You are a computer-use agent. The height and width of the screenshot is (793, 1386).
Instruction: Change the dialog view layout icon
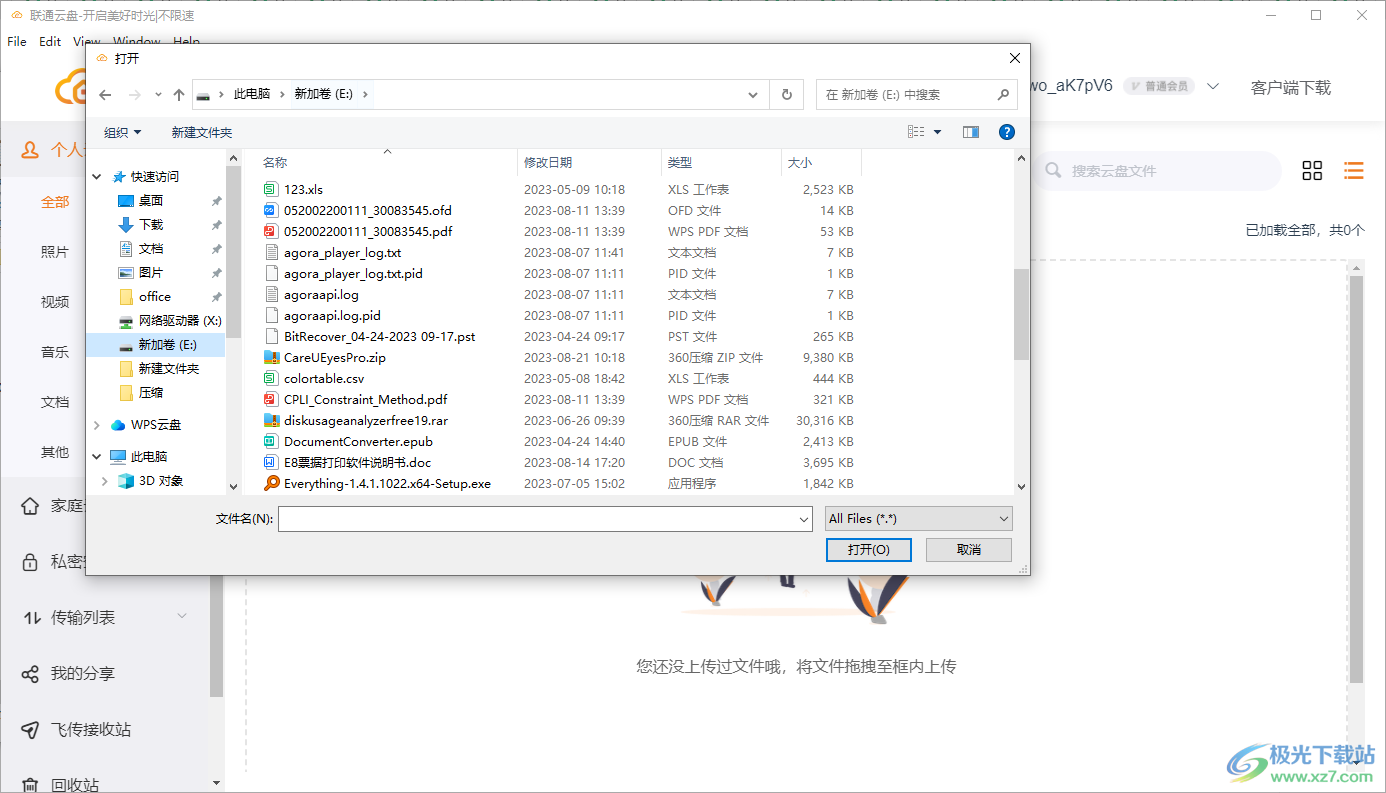916,132
